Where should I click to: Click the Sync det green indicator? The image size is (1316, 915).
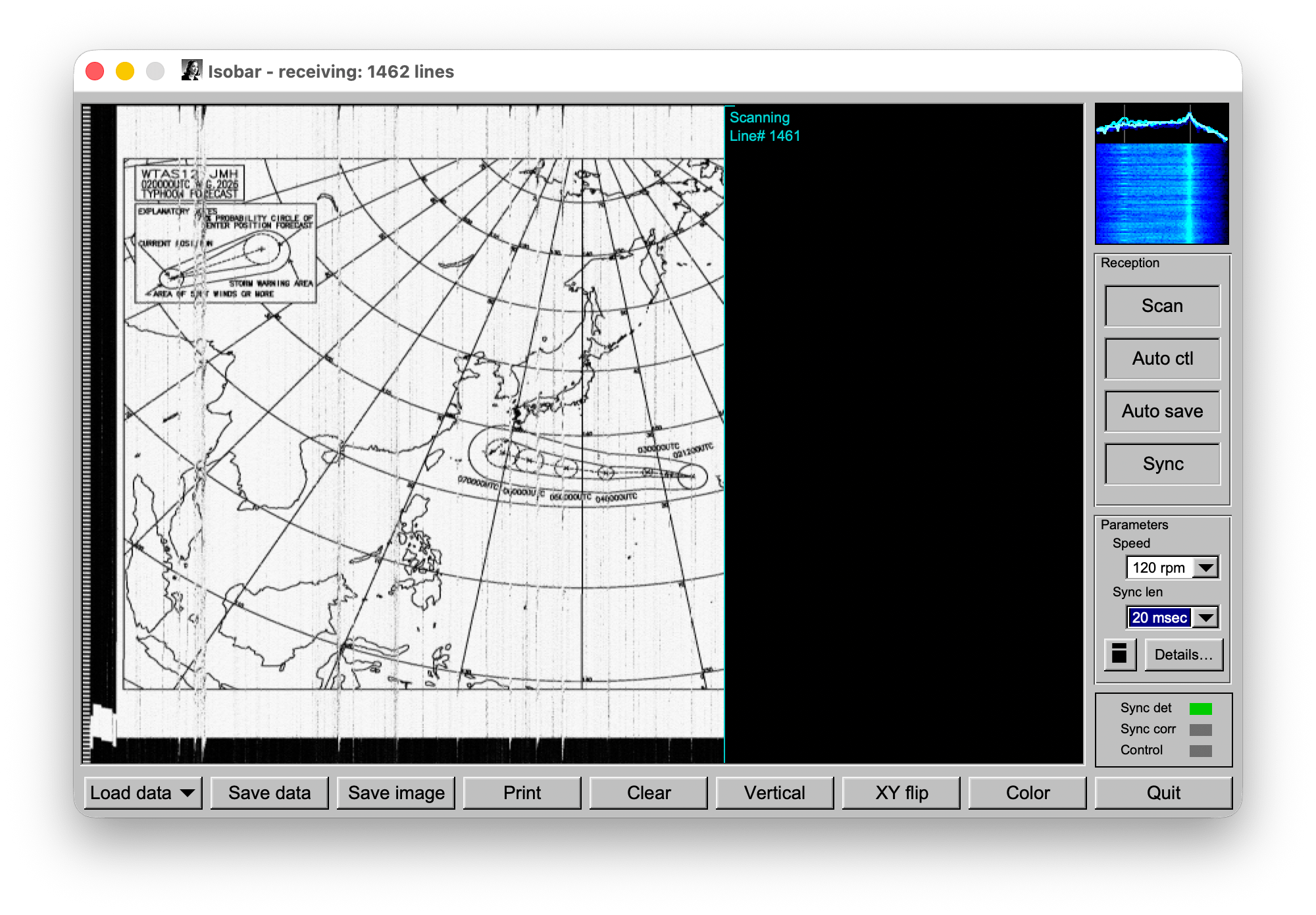(1200, 708)
